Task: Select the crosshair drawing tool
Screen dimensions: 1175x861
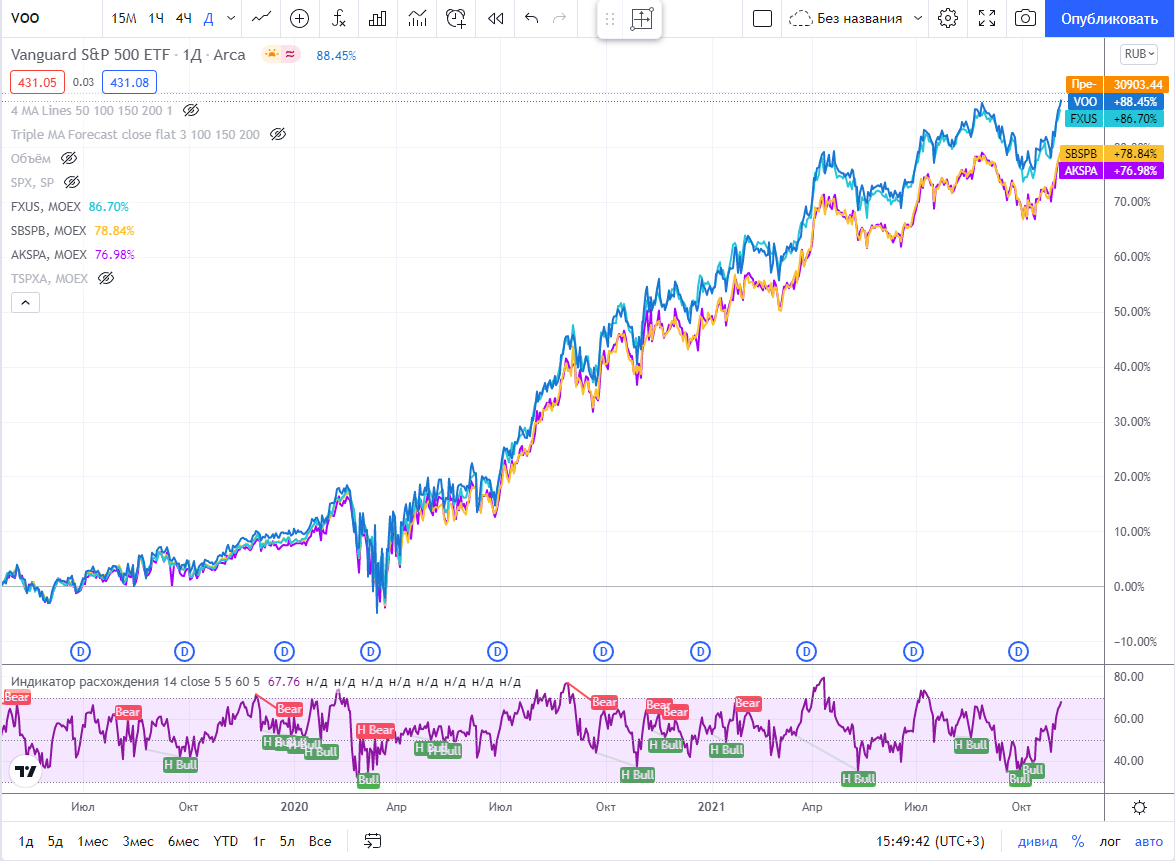Action: (x=642, y=19)
